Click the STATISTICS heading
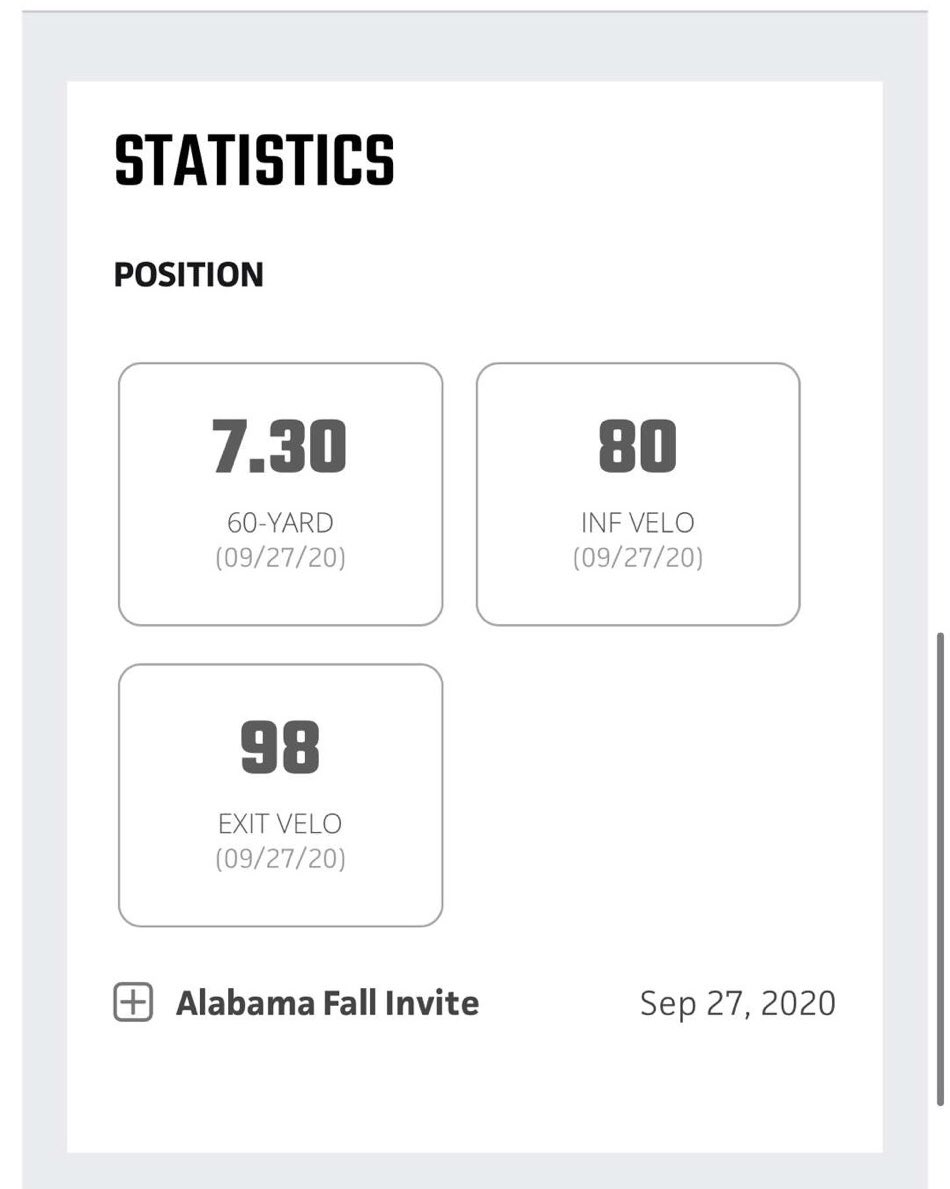The image size is (950, 1189). [x=254, y=160]
